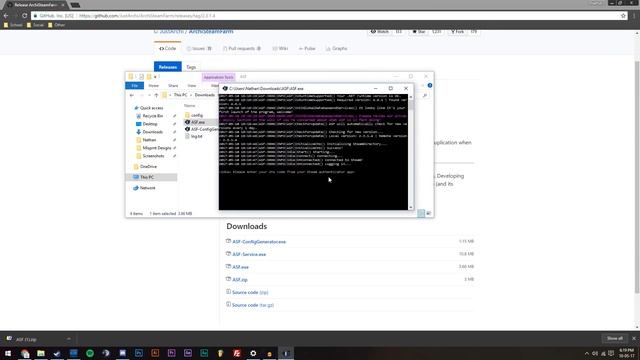Click the Explorer help question mark icon

(430, 85)
